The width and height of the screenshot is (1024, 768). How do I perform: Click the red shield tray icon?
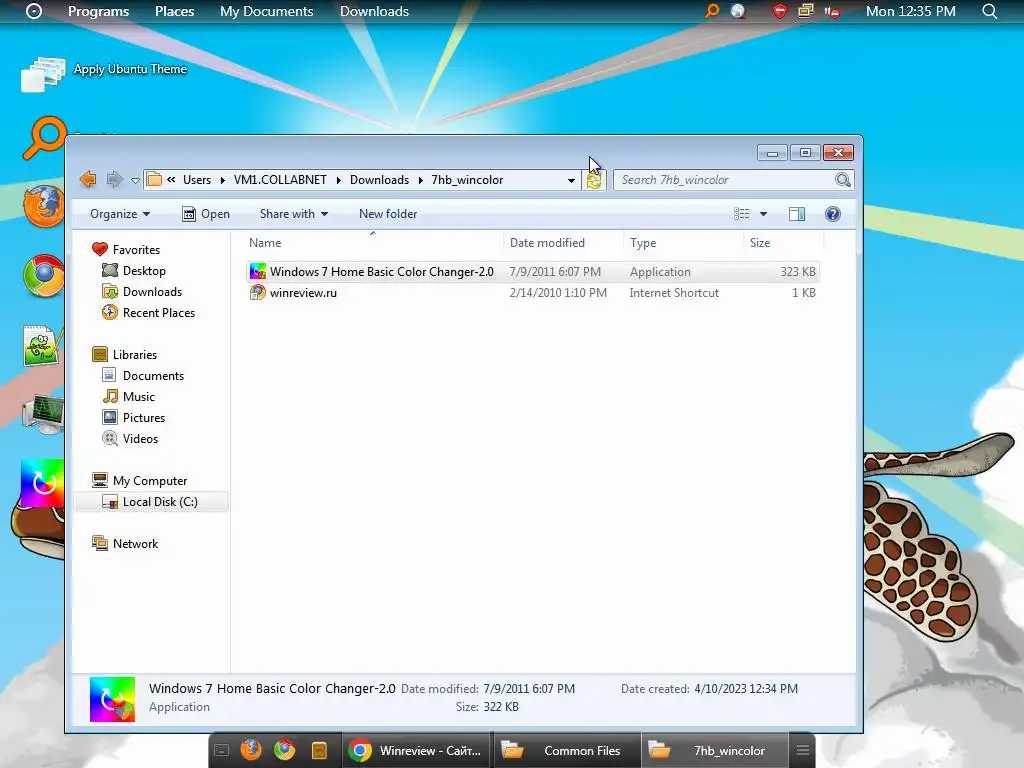pyautogui.click(x=780, y=11)
